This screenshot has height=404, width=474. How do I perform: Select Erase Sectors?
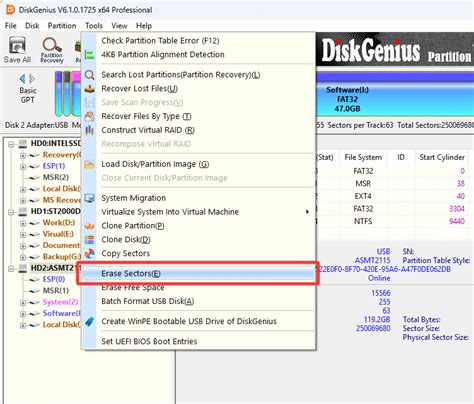click(198, 274)
